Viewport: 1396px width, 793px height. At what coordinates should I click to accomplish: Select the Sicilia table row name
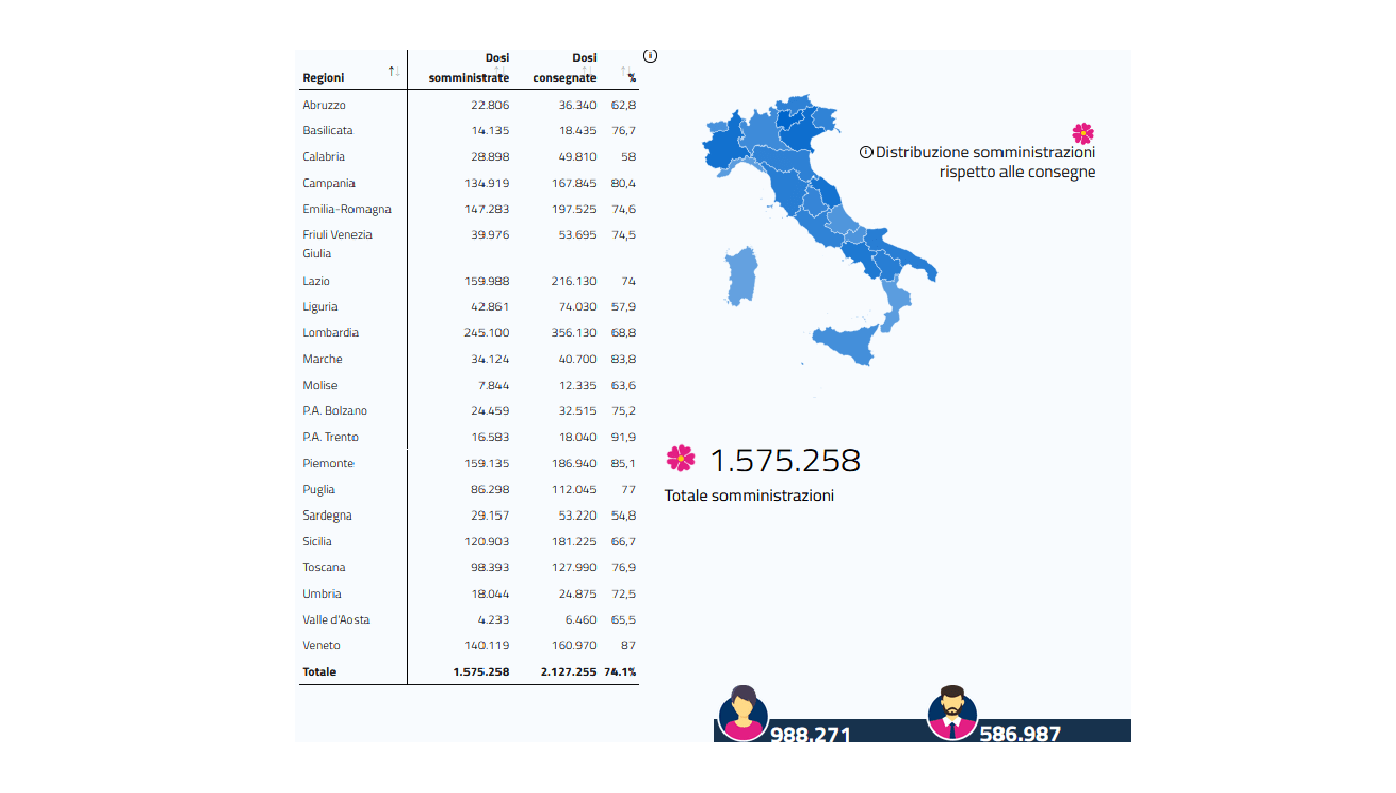317,541
